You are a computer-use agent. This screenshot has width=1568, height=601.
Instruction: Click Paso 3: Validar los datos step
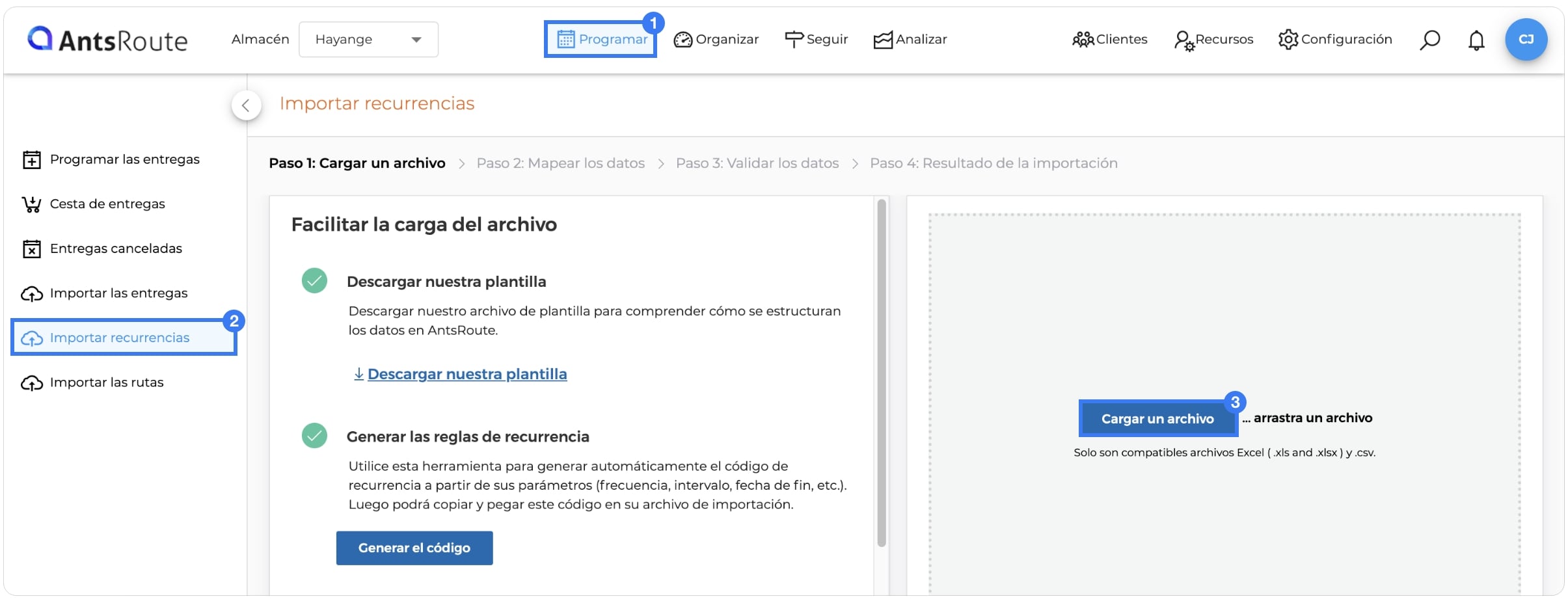point(757,163)
